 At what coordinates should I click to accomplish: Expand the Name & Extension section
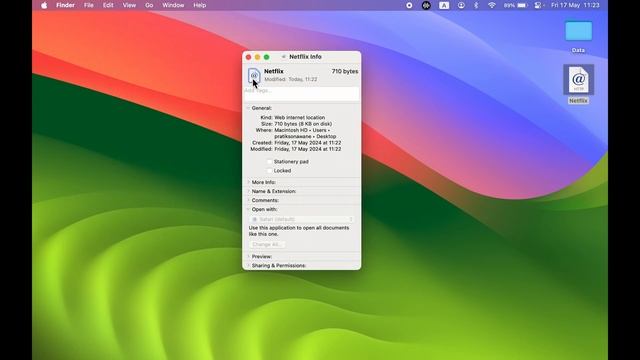pyautogui.click(x=248, y=191)
